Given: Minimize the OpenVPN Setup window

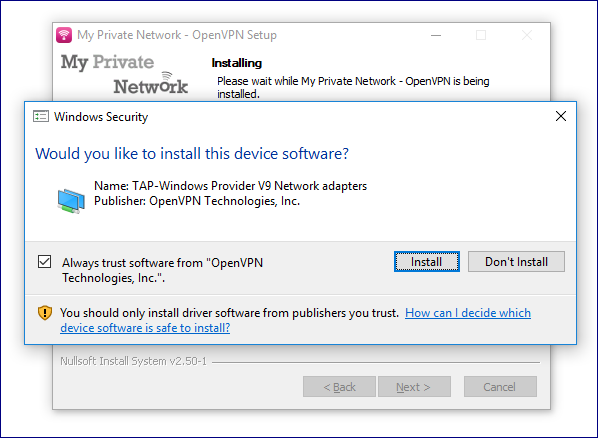Looking at the screenshot, I should pyautogui.click(x=436, y=35).
